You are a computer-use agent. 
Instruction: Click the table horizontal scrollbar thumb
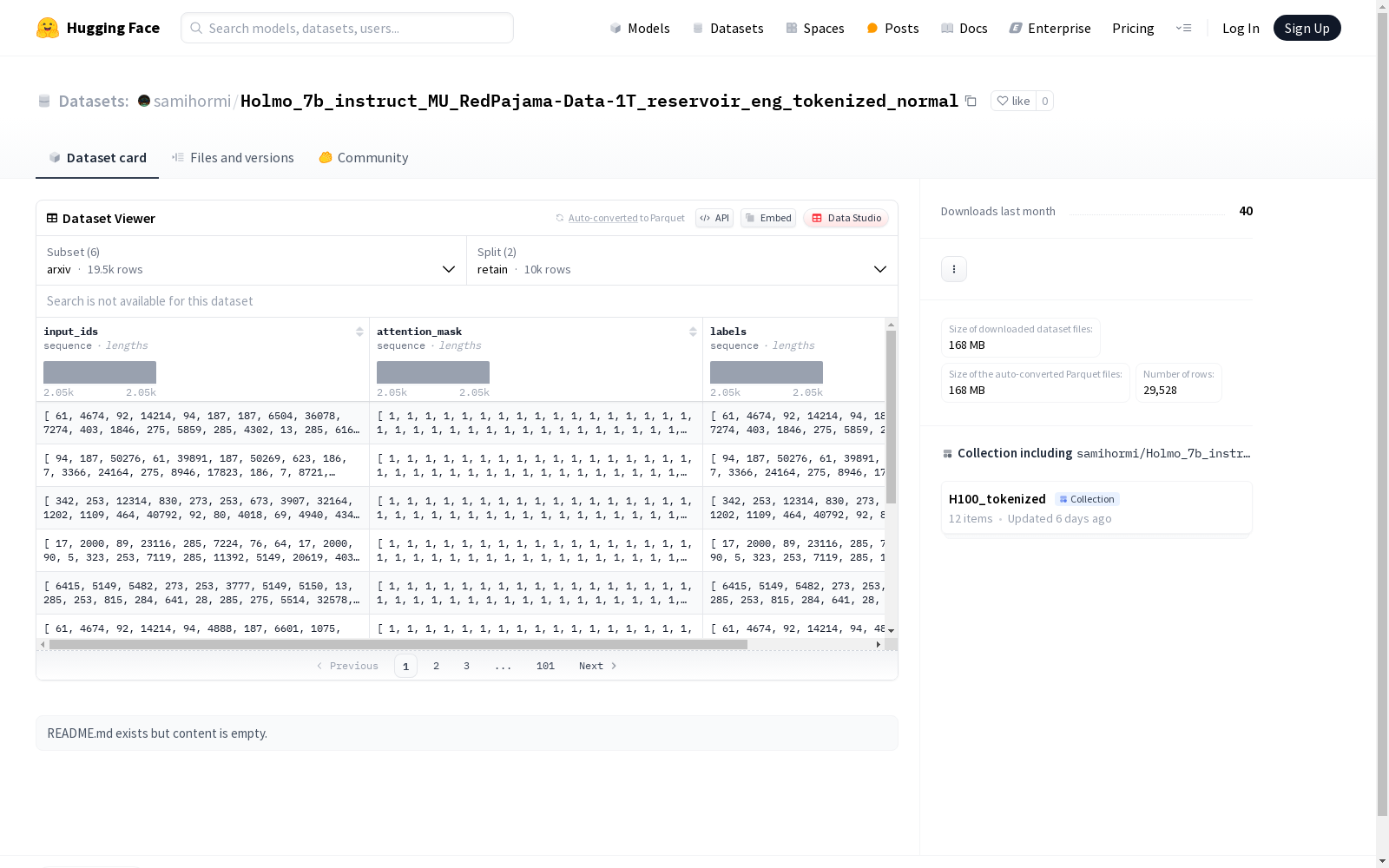tap(398, 644)
